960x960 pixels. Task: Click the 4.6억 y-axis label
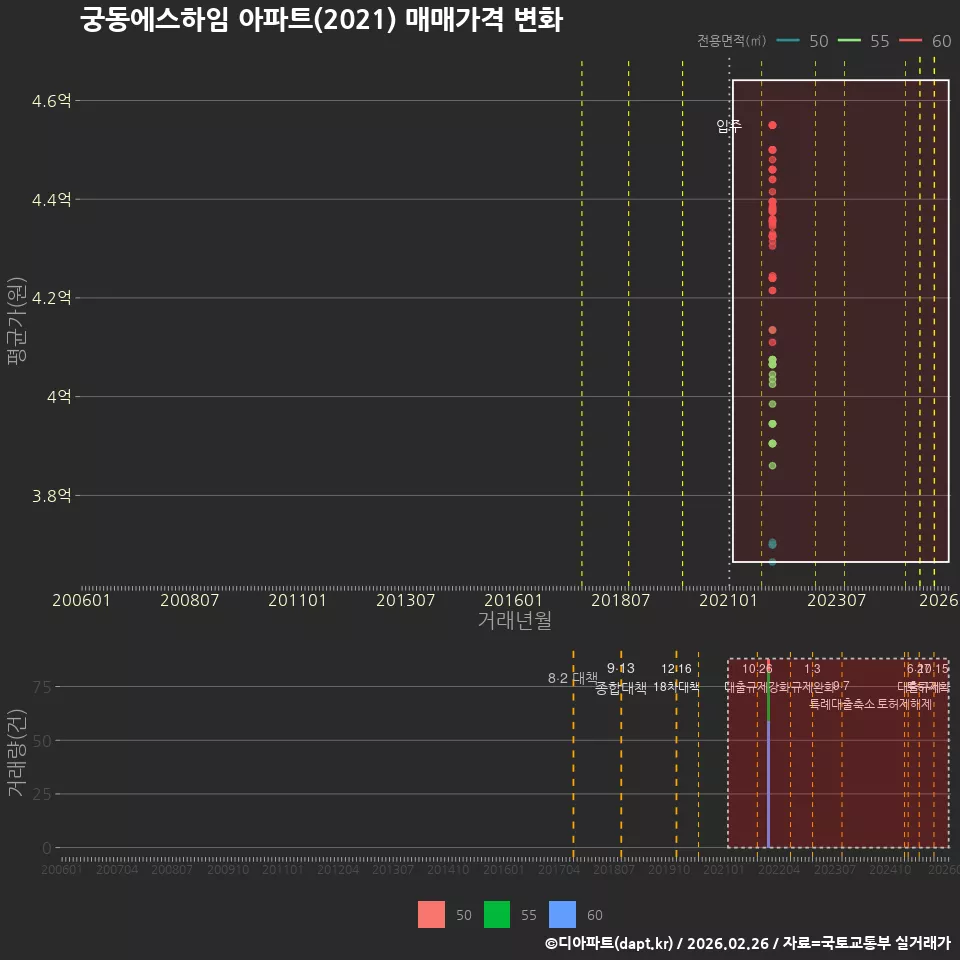point(51,100)
